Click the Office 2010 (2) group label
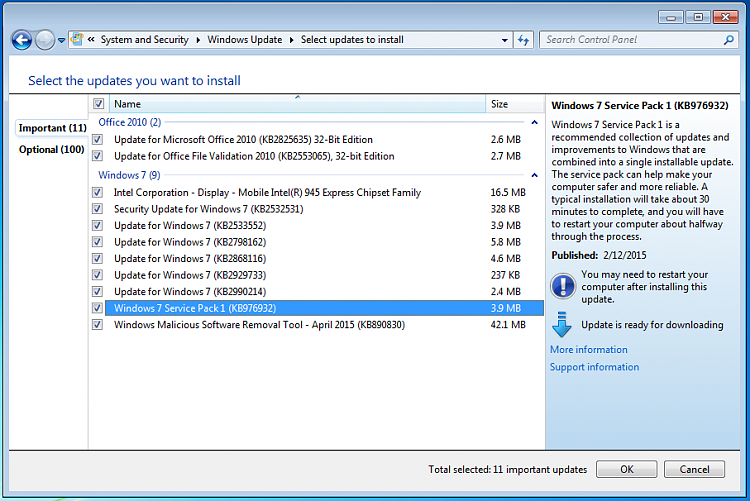Viewport: 750px width, 501px height. (130, 122)
